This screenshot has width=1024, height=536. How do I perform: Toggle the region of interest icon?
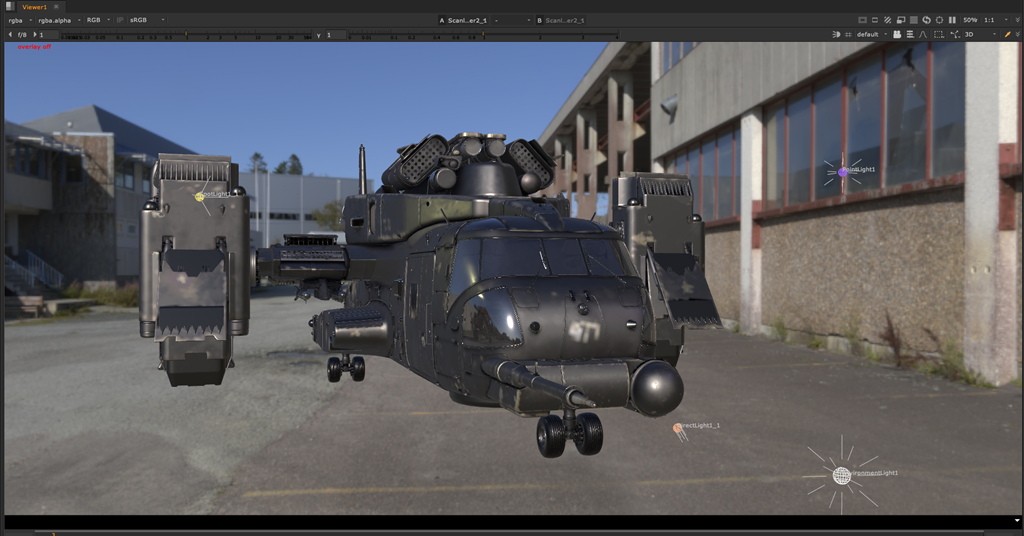[x=875, y=20]
